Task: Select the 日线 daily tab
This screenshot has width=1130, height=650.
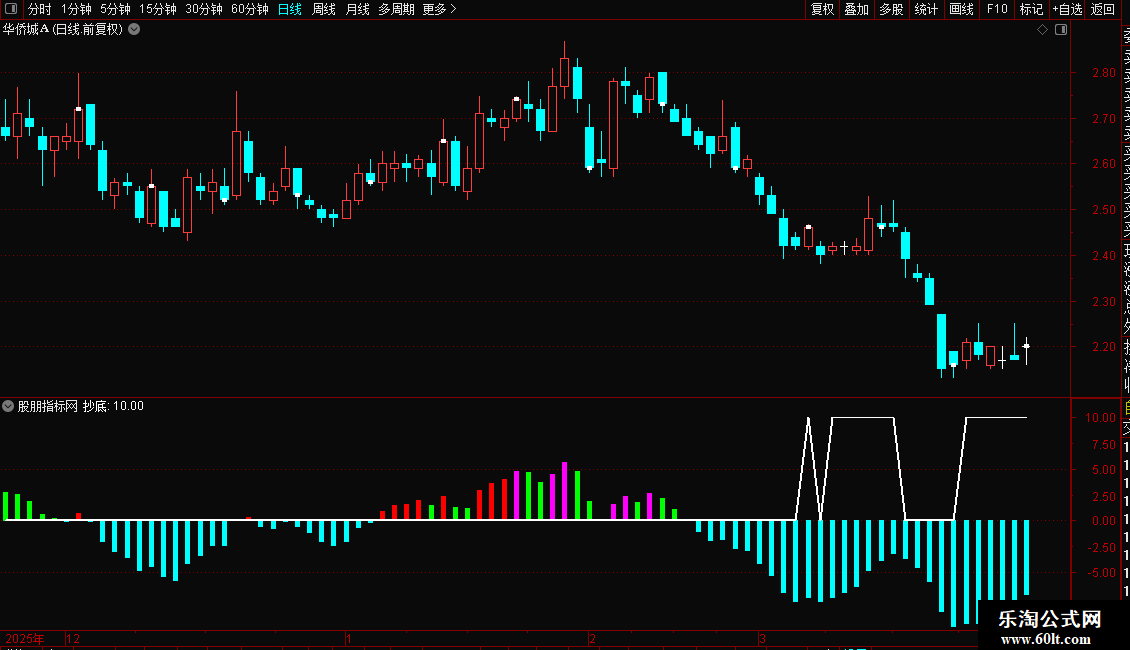Action: click(290, 9)
